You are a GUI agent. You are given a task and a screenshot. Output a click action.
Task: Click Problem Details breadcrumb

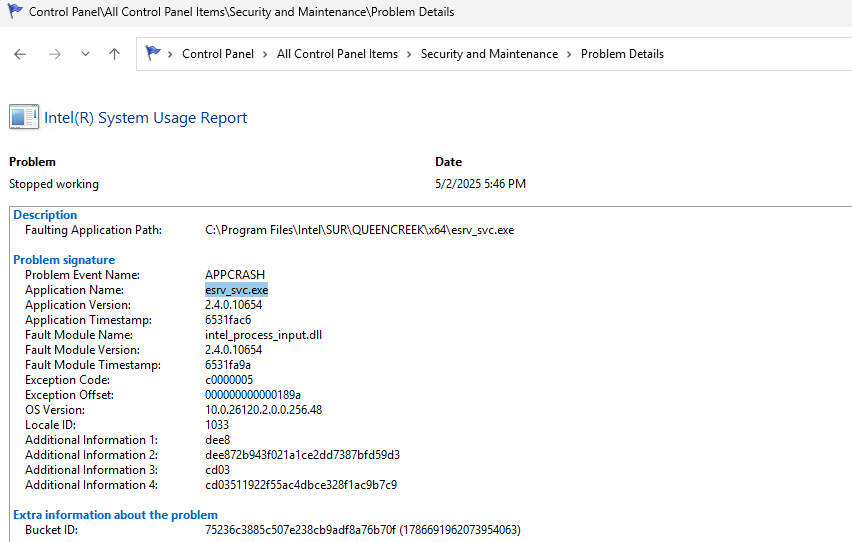point(622,54)
